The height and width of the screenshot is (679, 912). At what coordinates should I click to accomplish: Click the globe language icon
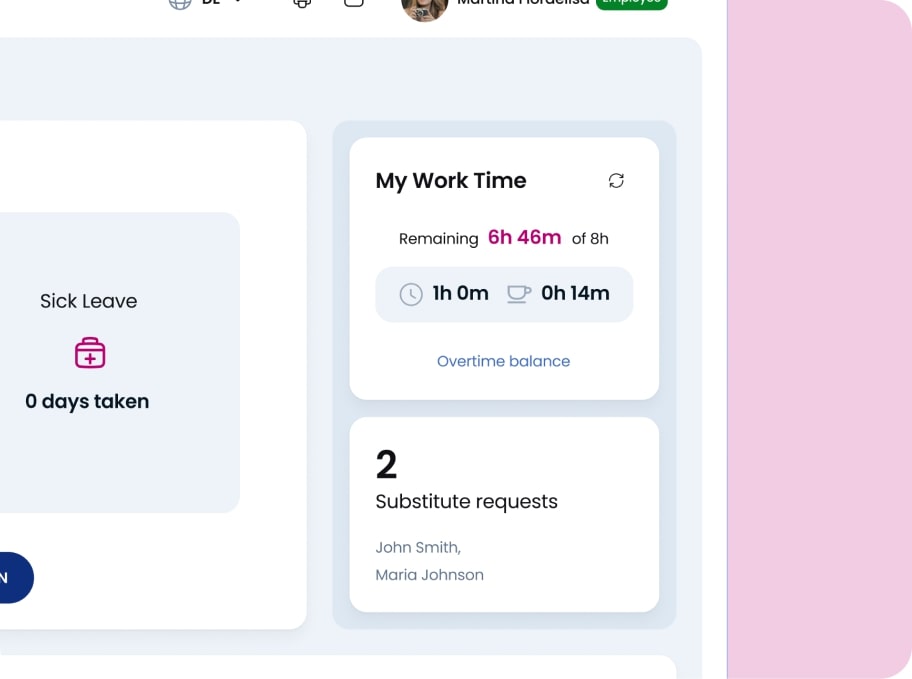(180, 4)
